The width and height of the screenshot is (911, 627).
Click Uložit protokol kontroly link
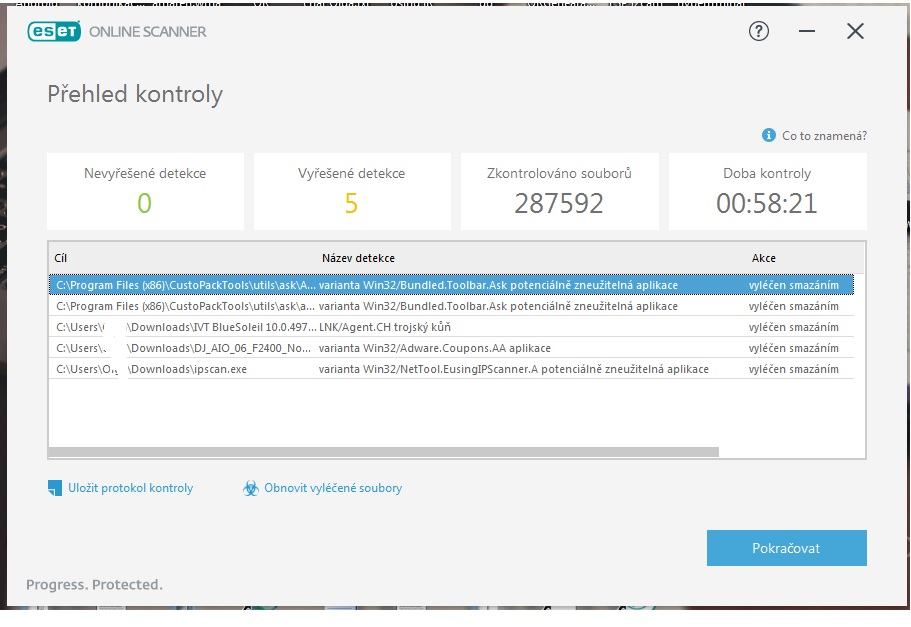tap(130, 488)
